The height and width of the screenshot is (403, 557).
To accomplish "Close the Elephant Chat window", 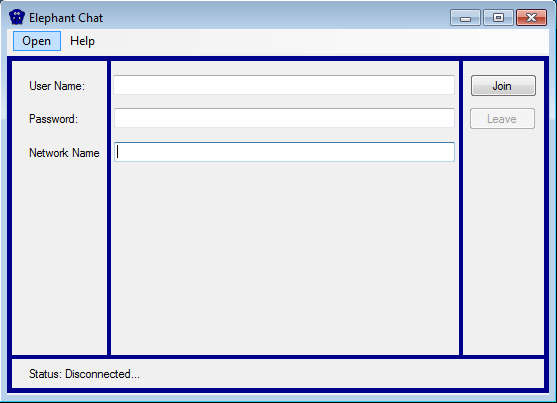I will pyautogui.click(x=531, y=18).
